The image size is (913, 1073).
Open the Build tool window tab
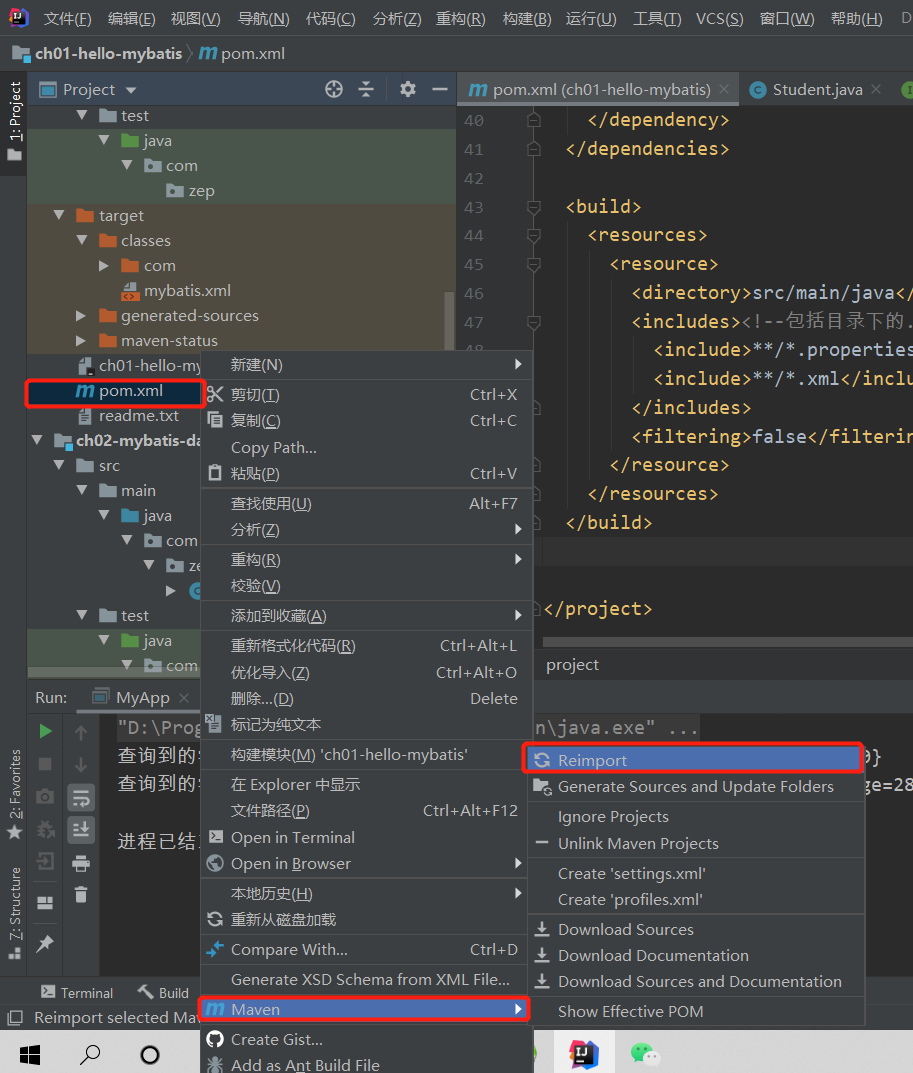point(163,992)
